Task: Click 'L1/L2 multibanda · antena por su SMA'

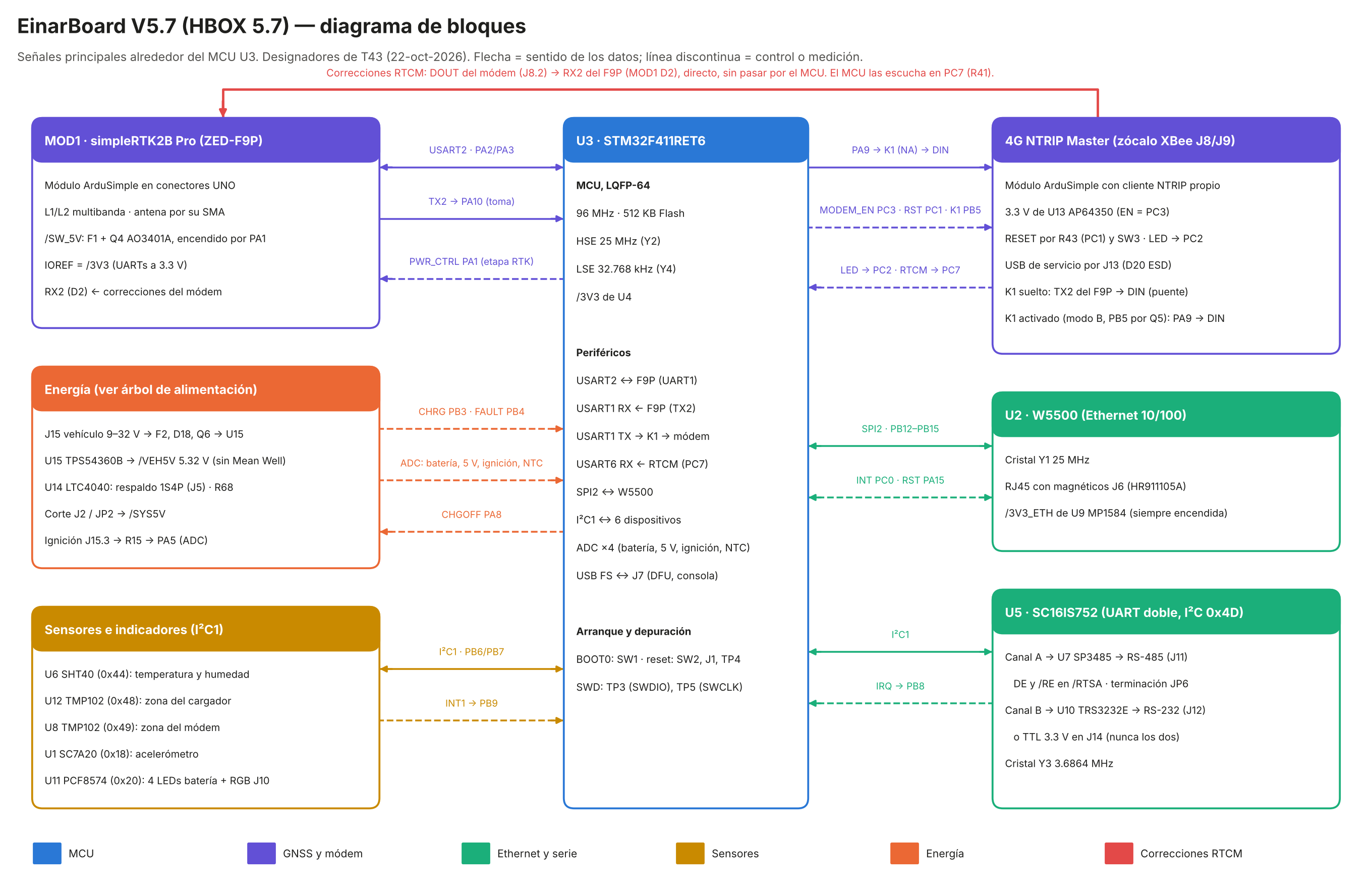Action: [135, 211]
